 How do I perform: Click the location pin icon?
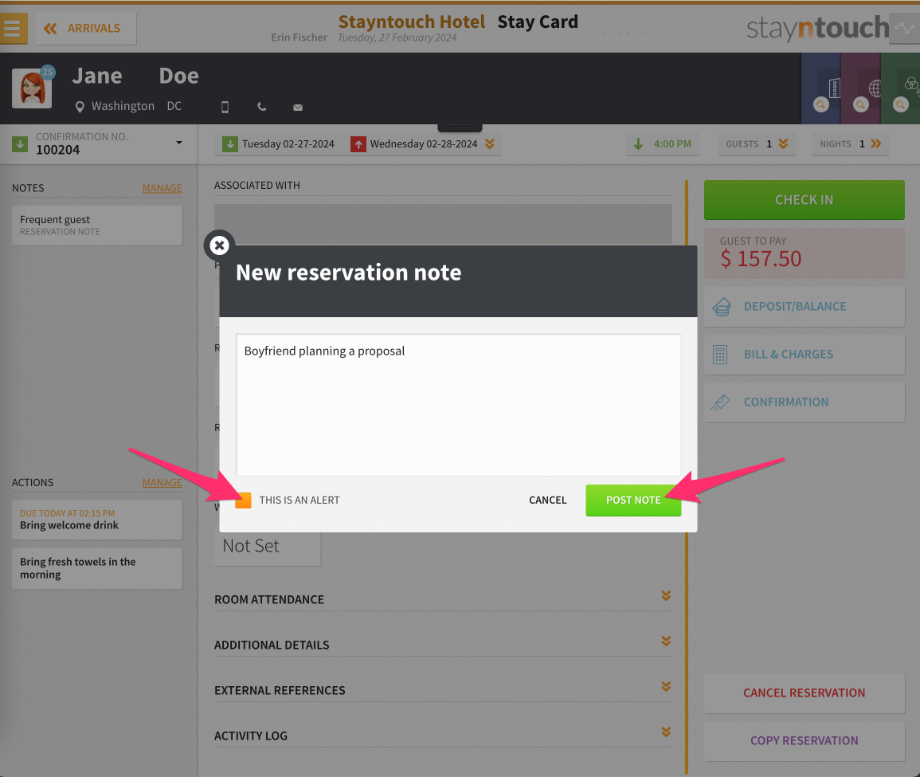[x=80, y=107]
